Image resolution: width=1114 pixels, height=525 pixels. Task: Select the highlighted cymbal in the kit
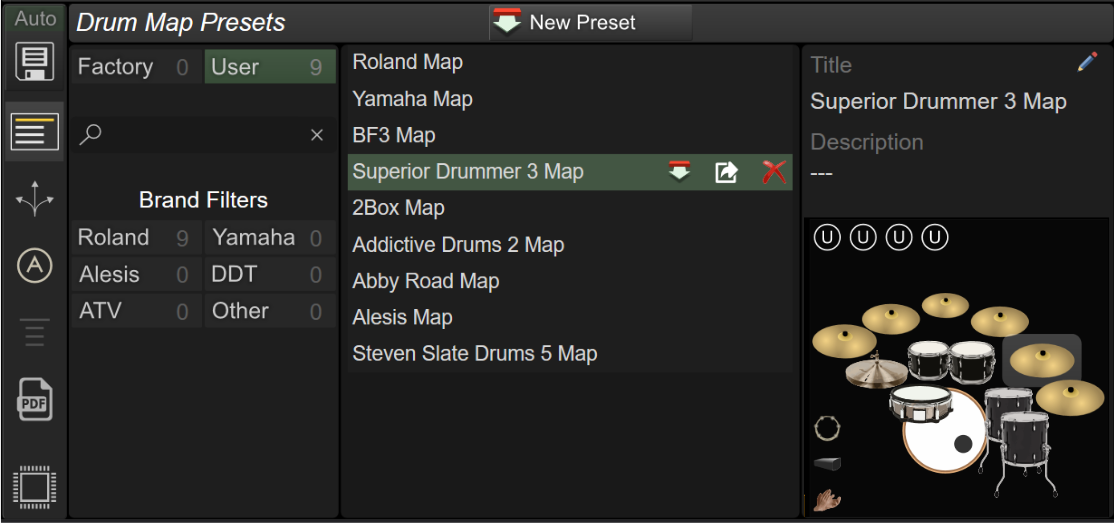[x=1042, y=361]
